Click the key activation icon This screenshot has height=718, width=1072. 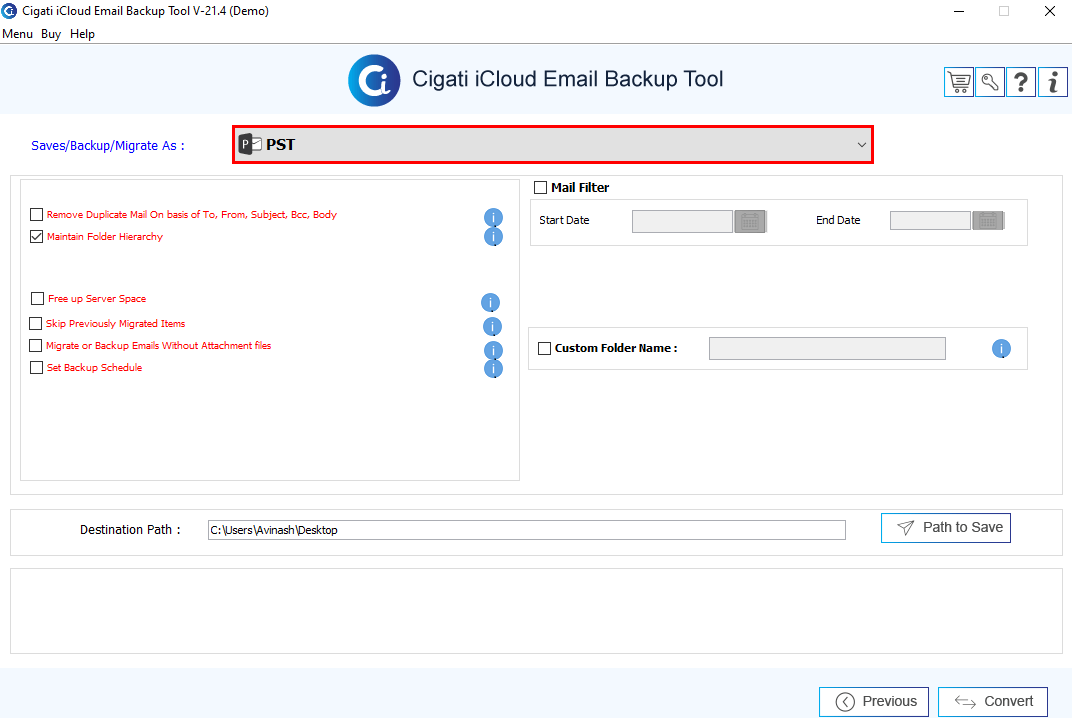[x=990, y=82]
